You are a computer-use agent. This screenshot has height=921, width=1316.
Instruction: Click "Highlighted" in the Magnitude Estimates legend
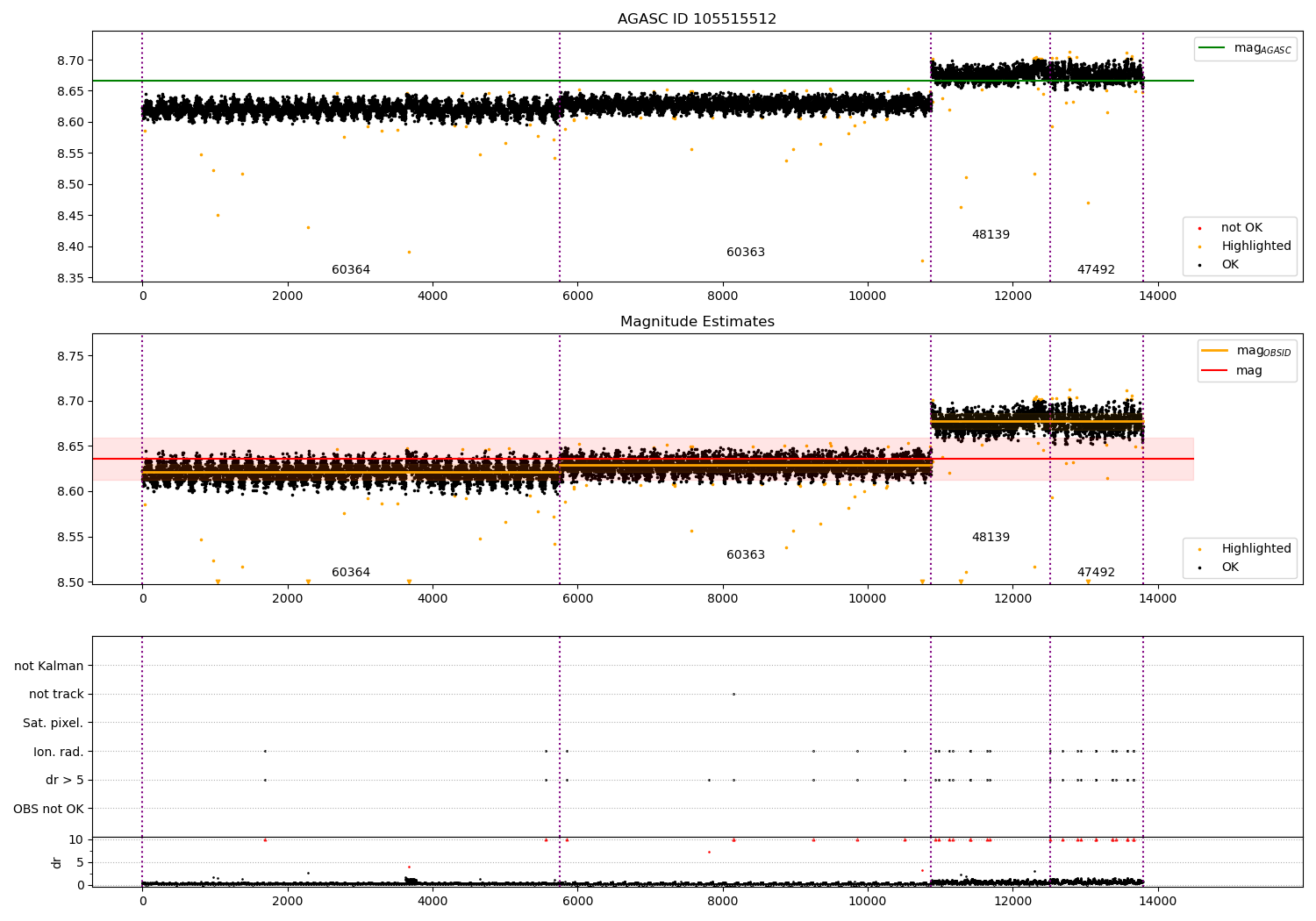(x=1255, y=549)
